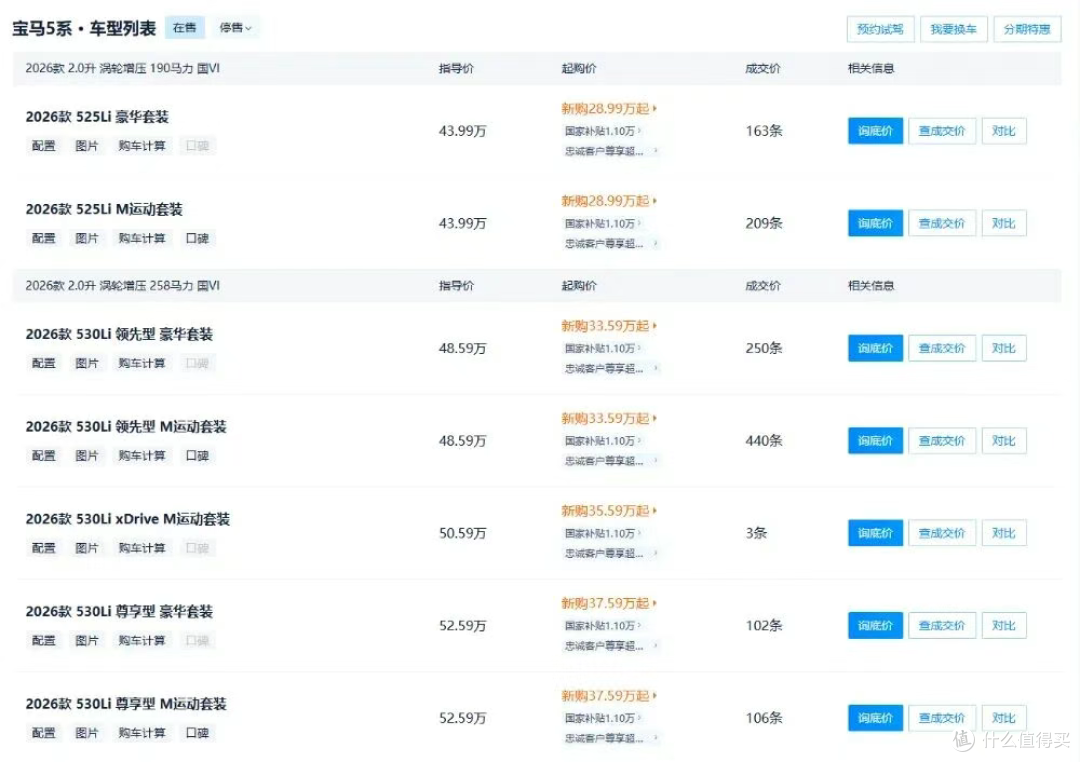Click 询底价 for 530Li 领先型 豪华套装

coord(875,348)
